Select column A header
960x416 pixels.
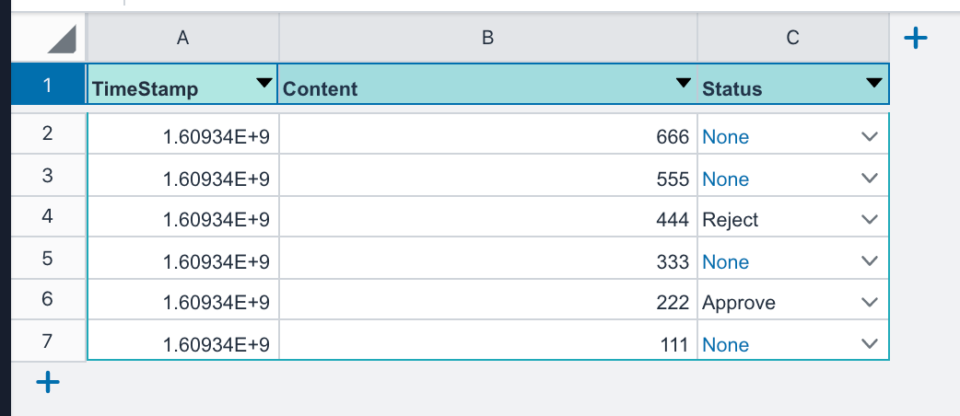pos(182,38)
